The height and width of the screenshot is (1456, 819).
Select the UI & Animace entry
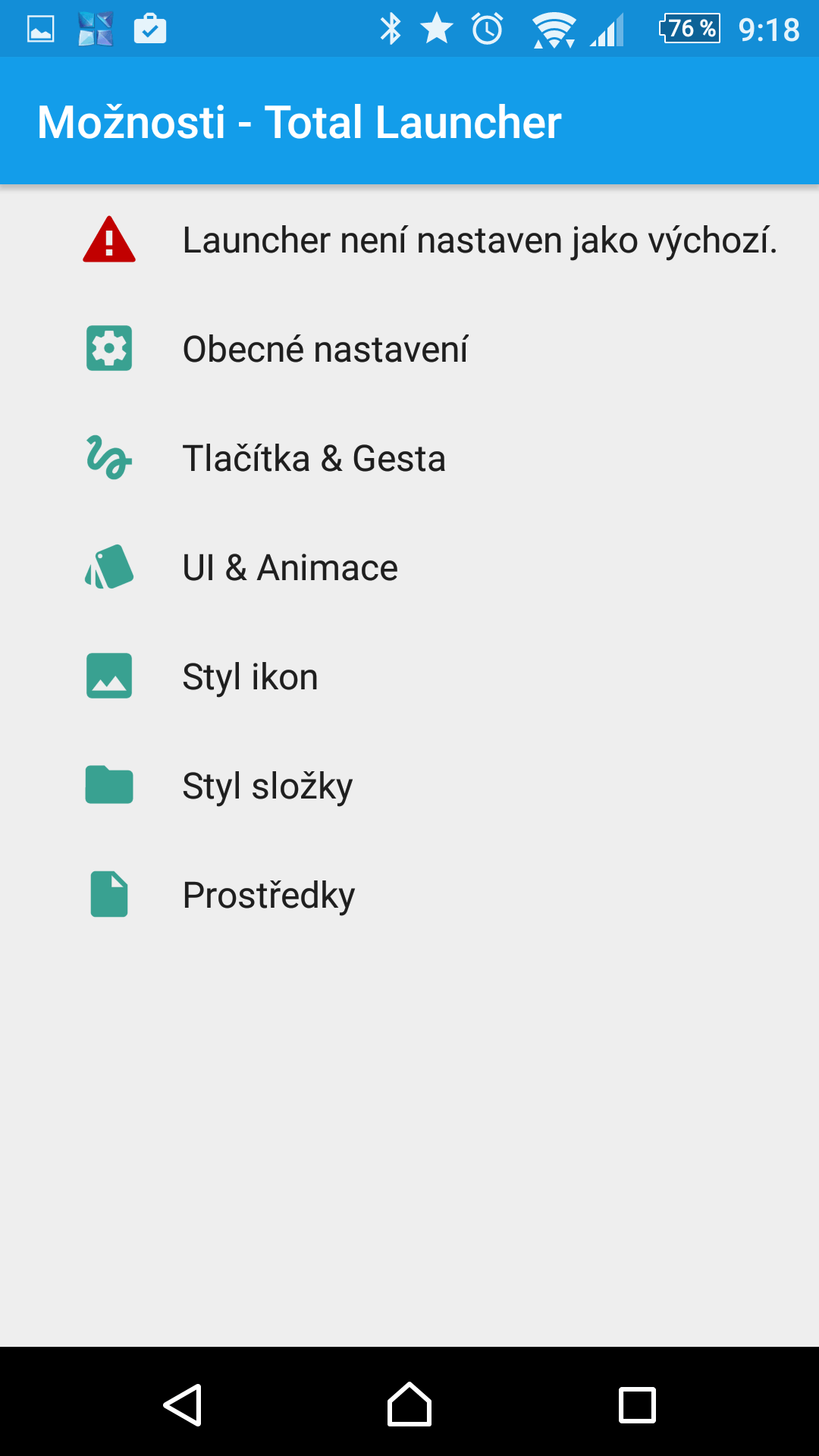tap(290, 568)
